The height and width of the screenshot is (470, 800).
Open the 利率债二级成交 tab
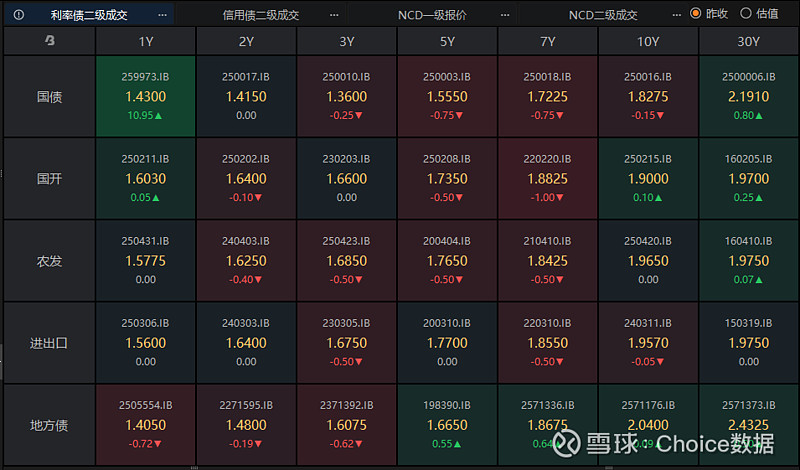89,15
